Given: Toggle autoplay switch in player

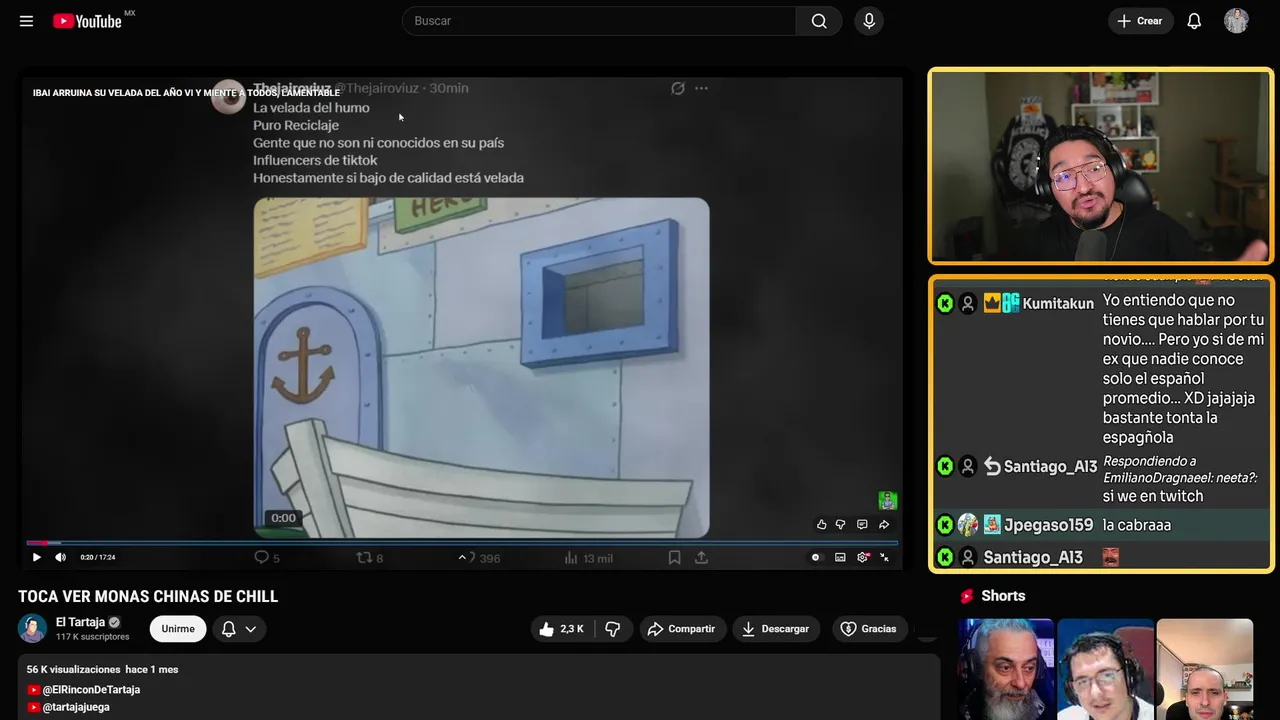Looking at the screenshot, I should click(816, 557).
